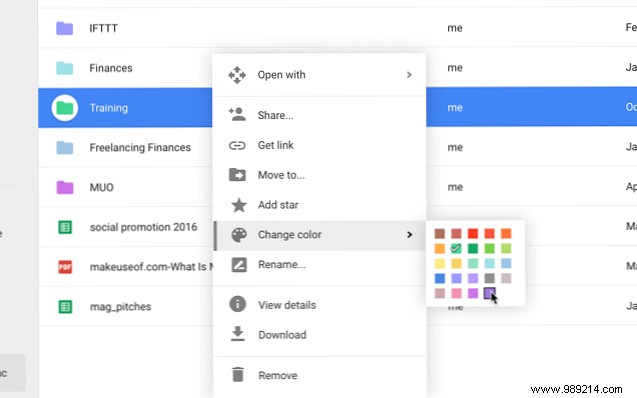Expand the Change color submenu arrow

(410, 235)
